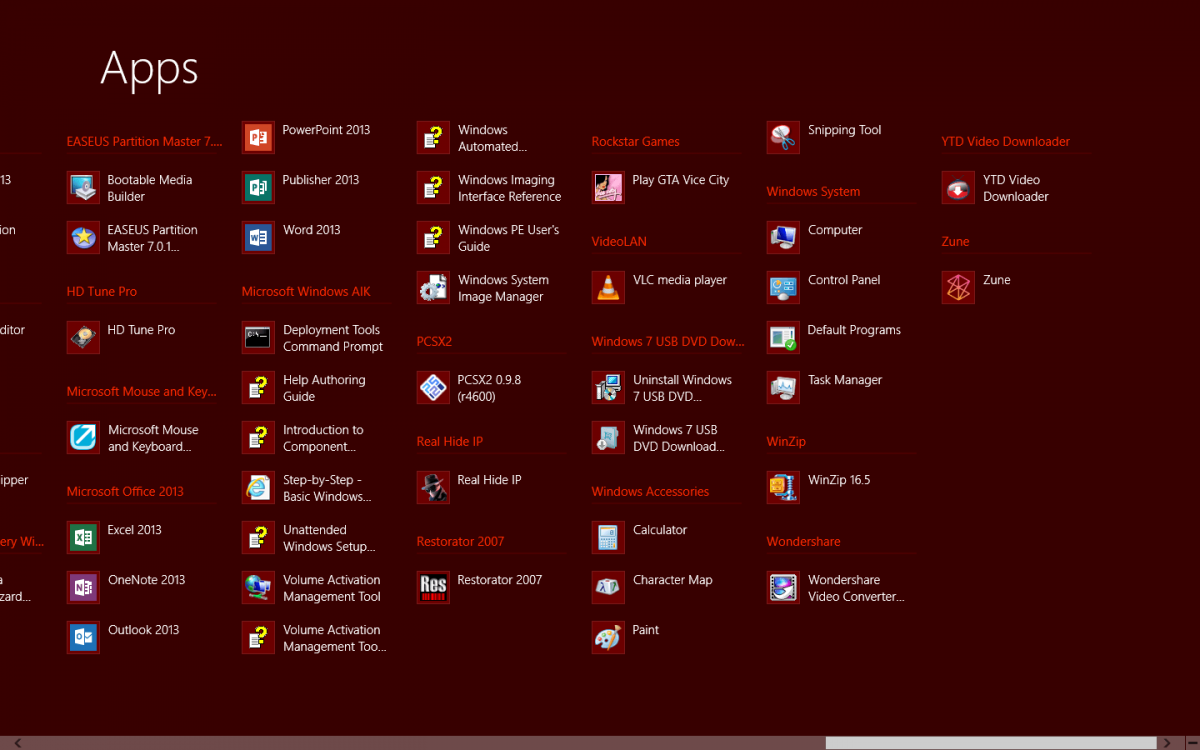Click the horizontal scrollbar thumb
This screenshot has height=750, width=1200.
click(989, 743)
